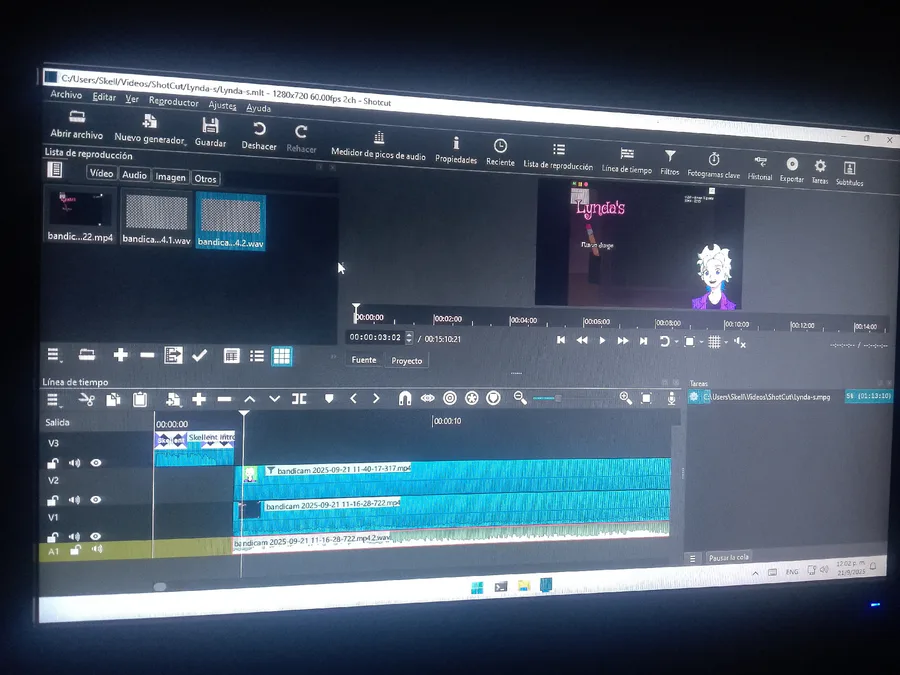Screen dimensions: 900x675
Task: Click the timeline overwrite down-arrow icon
Action: [274, 399]
